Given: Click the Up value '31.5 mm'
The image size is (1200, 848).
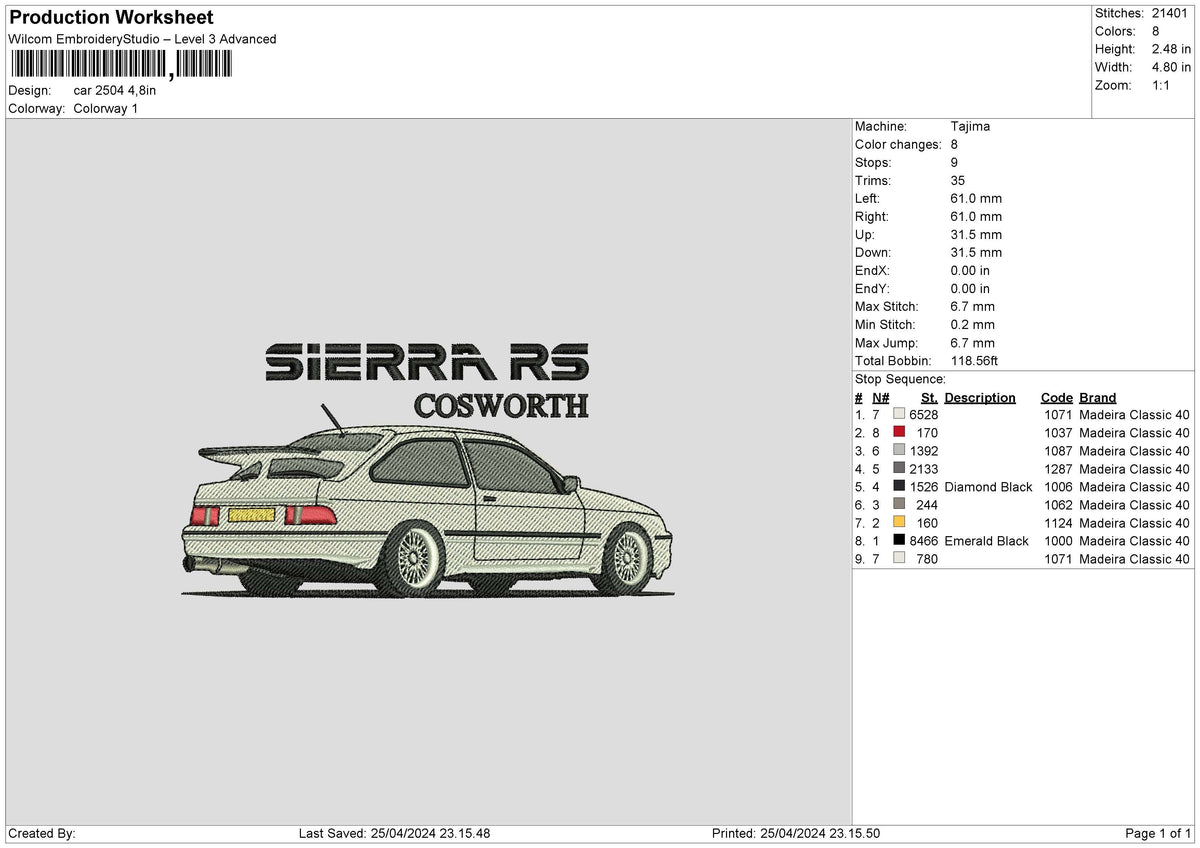Looking at the screenshot, I should [x=976, y=235].
